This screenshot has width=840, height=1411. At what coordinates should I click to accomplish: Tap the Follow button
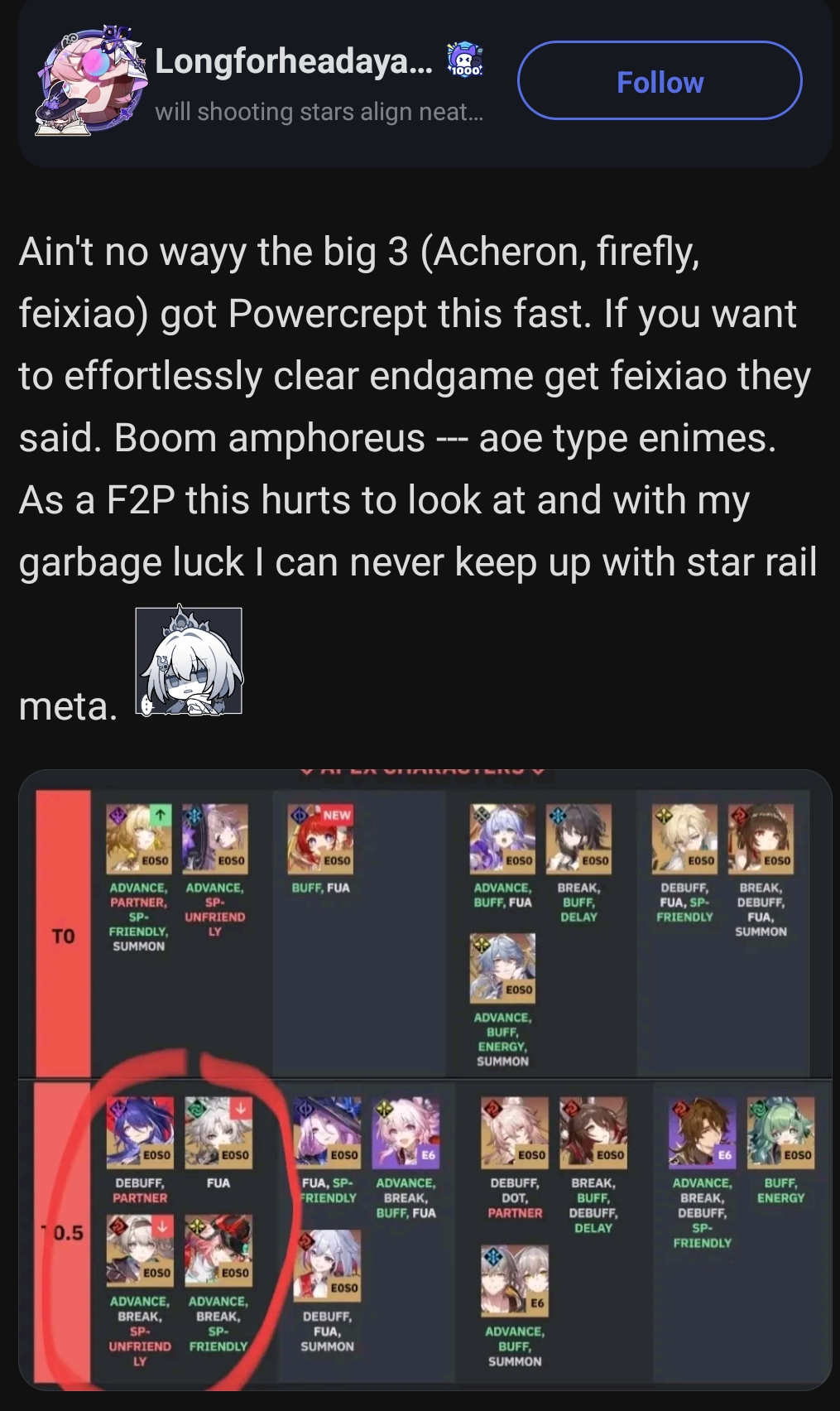[x=660, y=80]
